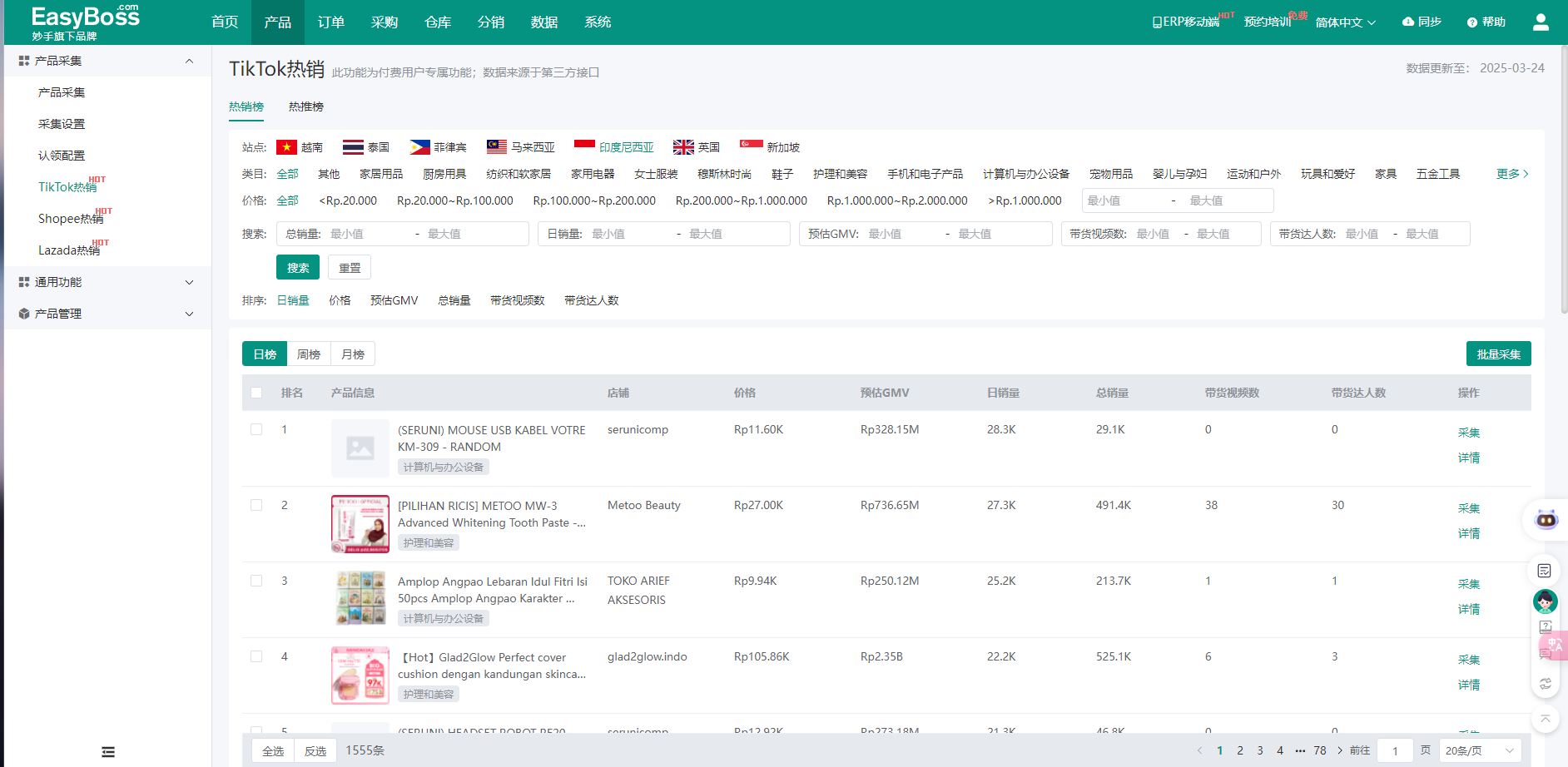Open the customer service avatar icon
Image resolution: width=1568 pixels, height=767 pixels.
click(1546, 601)
